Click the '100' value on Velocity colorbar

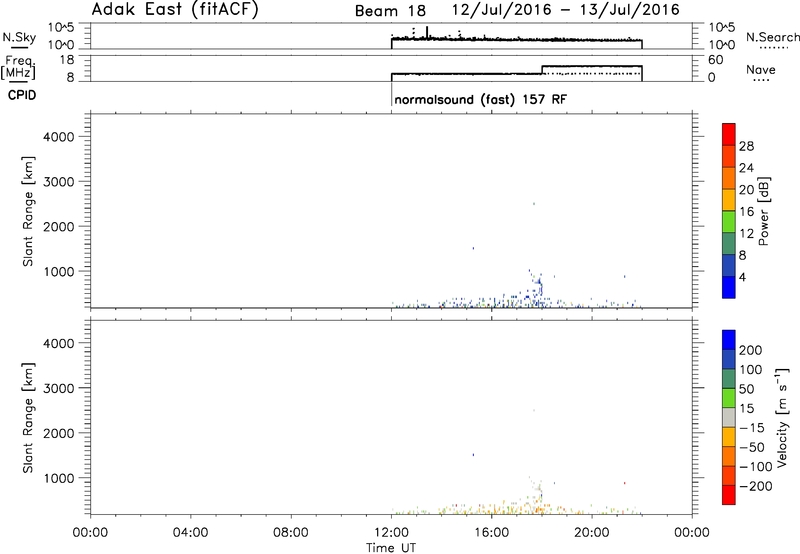[751, 370]
